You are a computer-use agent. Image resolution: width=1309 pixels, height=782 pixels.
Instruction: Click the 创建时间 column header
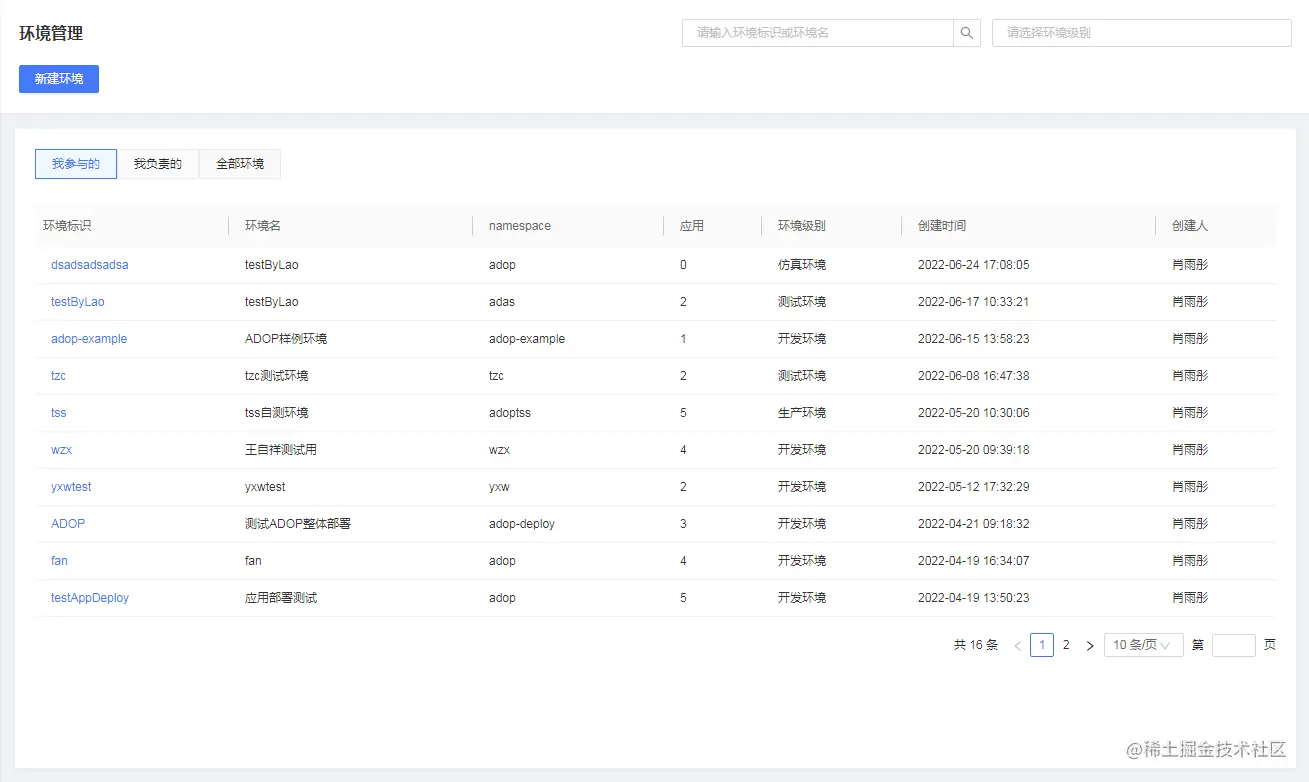coord(942,226)
